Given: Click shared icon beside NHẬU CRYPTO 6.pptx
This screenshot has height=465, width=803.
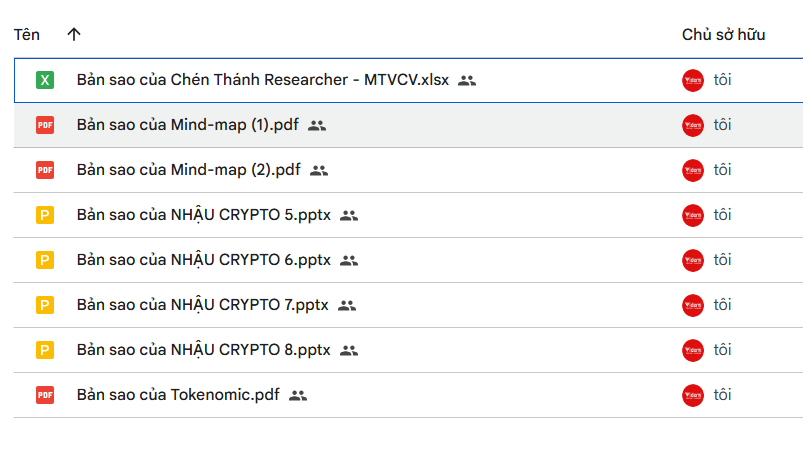Looking at the screenshot, I should (349, 261).
